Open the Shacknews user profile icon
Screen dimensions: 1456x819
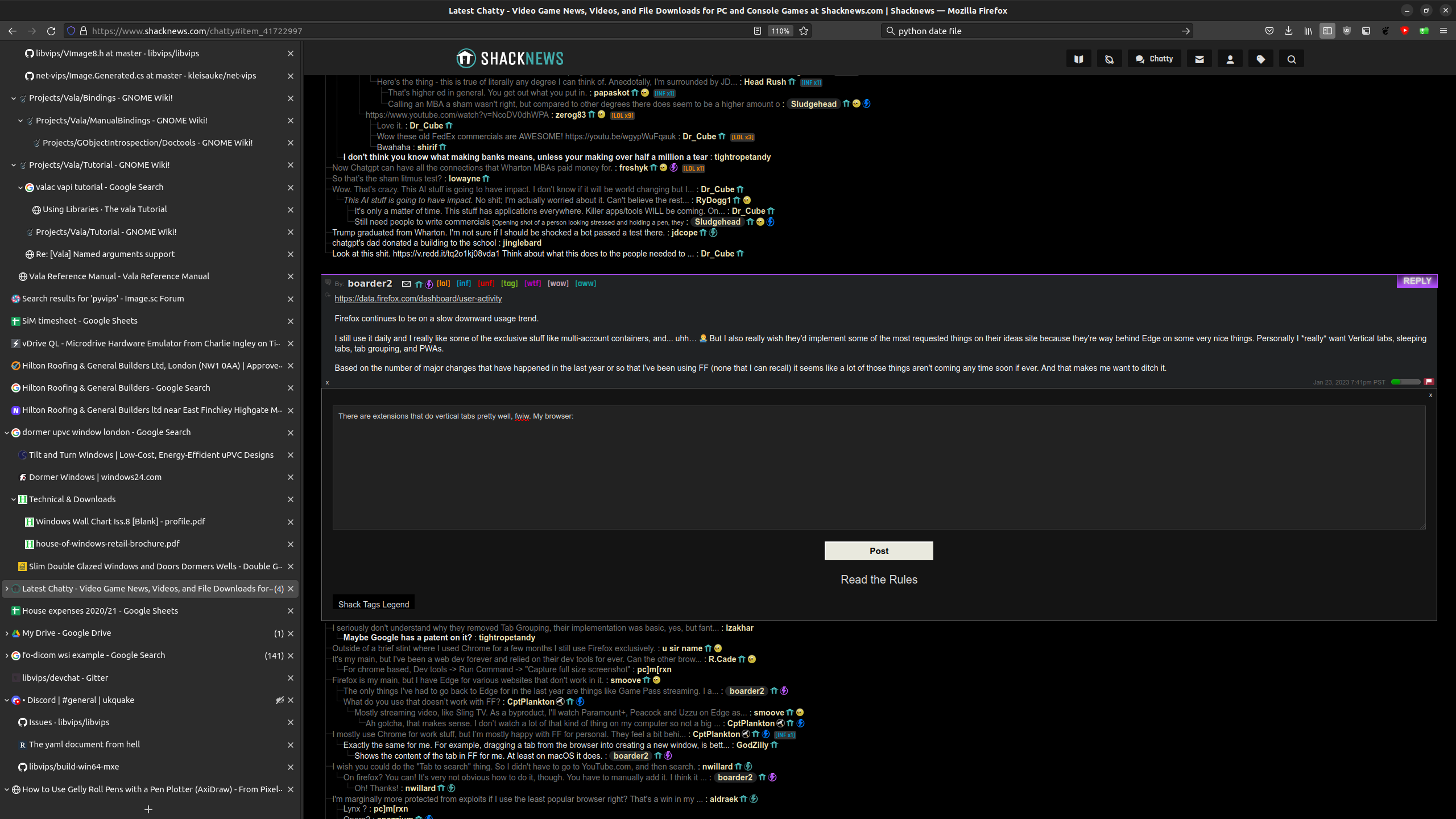(x=1230, y=59)
